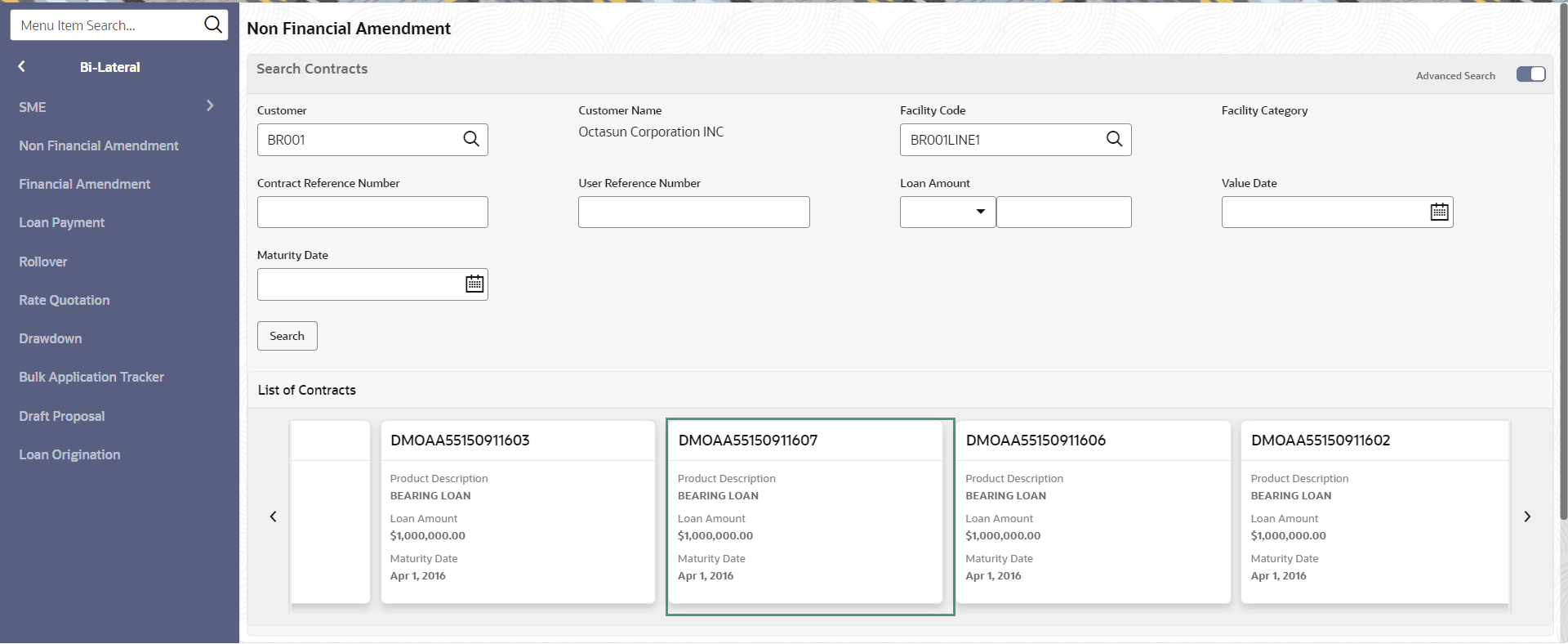Open the Draft Proposal menu item

[x=62, y=416]
